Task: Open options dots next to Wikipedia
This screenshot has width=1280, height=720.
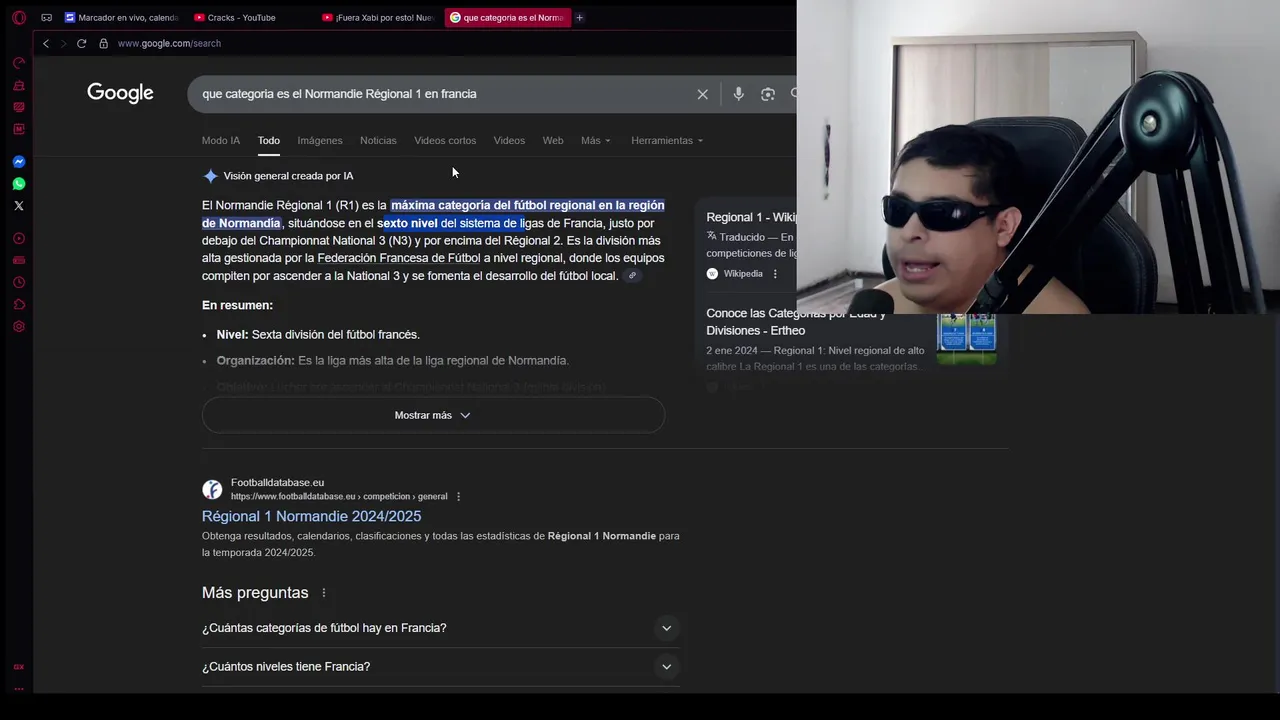Action: tap(775, 274)
